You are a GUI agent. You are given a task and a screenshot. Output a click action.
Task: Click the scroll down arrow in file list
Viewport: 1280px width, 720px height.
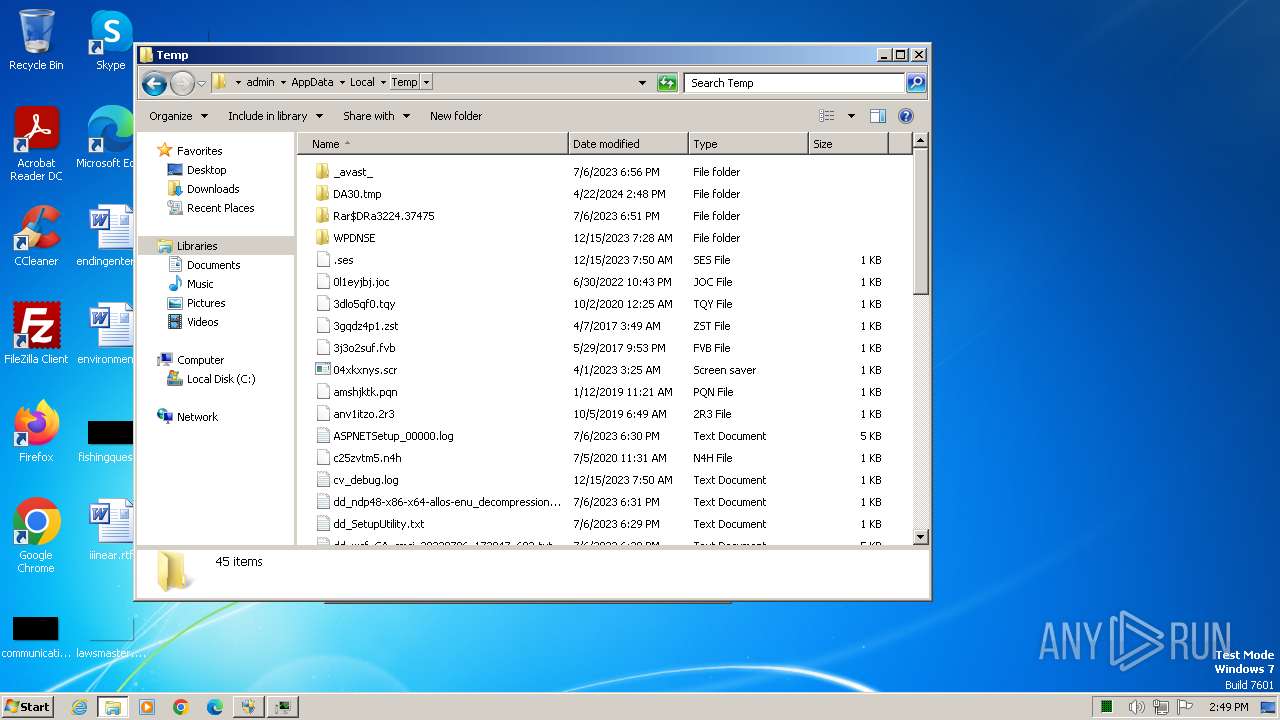point(921,537)
